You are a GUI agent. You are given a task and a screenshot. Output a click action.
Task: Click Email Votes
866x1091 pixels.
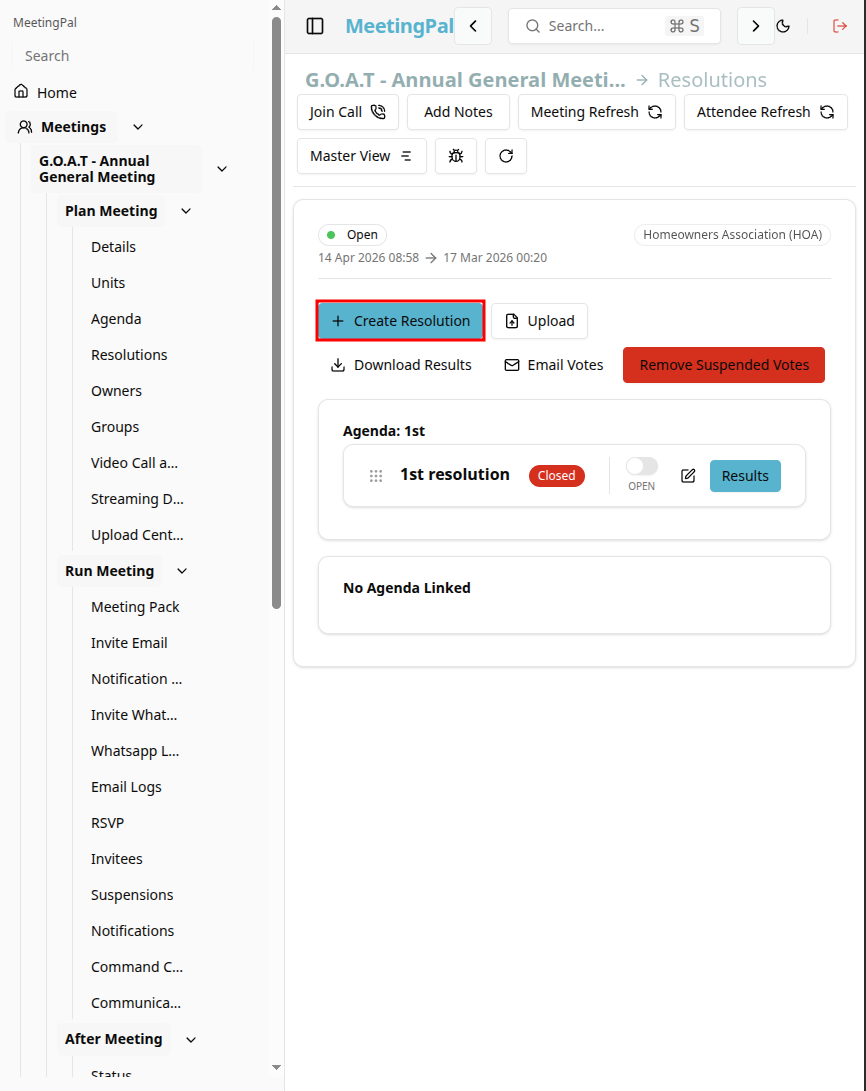(x=554, y=365)
